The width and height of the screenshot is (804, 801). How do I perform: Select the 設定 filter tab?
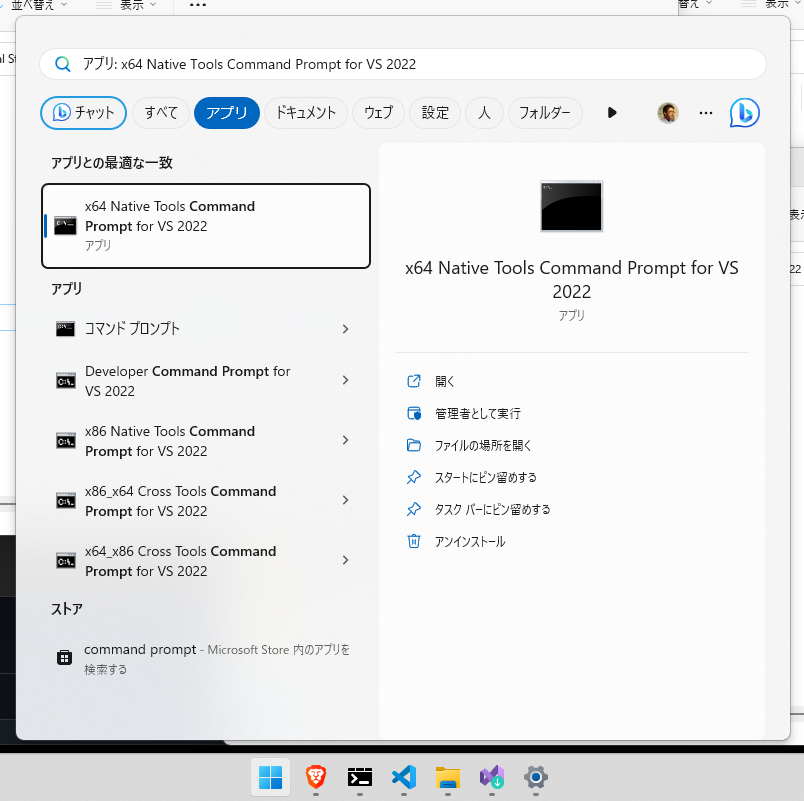pyautogui.click(x=435, y=113)
